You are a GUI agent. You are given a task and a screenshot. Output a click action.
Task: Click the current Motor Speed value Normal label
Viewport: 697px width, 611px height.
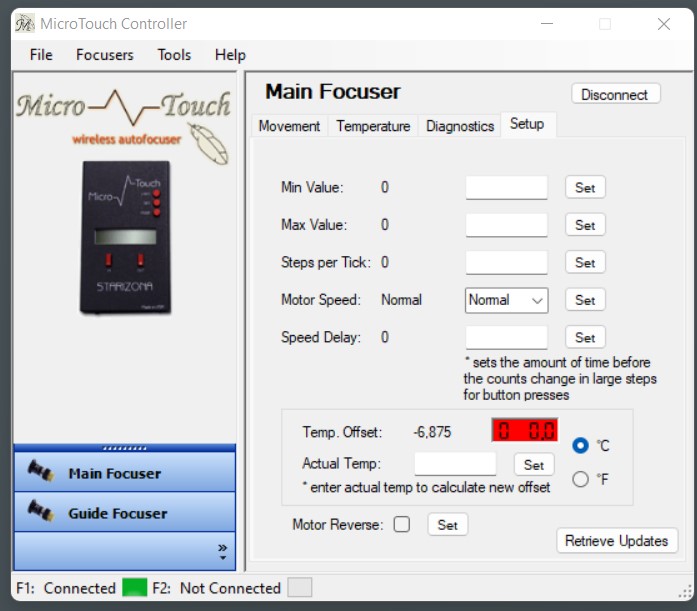401,300
